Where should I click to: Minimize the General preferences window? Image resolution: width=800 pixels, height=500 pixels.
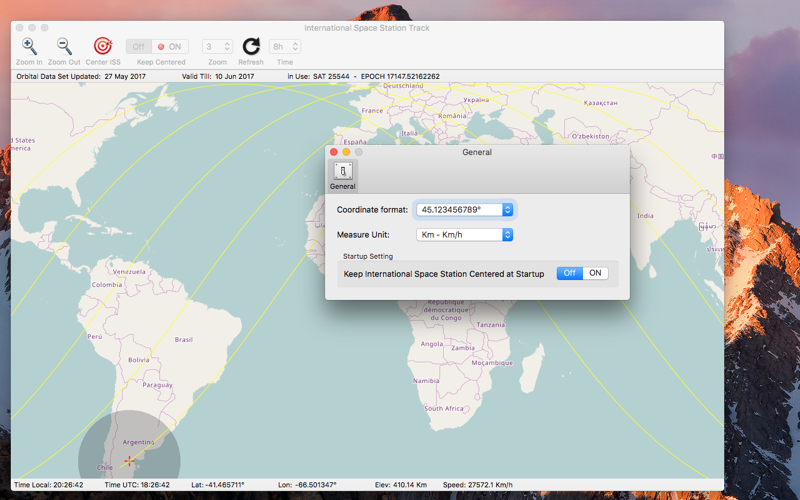[x=346, y=152]
